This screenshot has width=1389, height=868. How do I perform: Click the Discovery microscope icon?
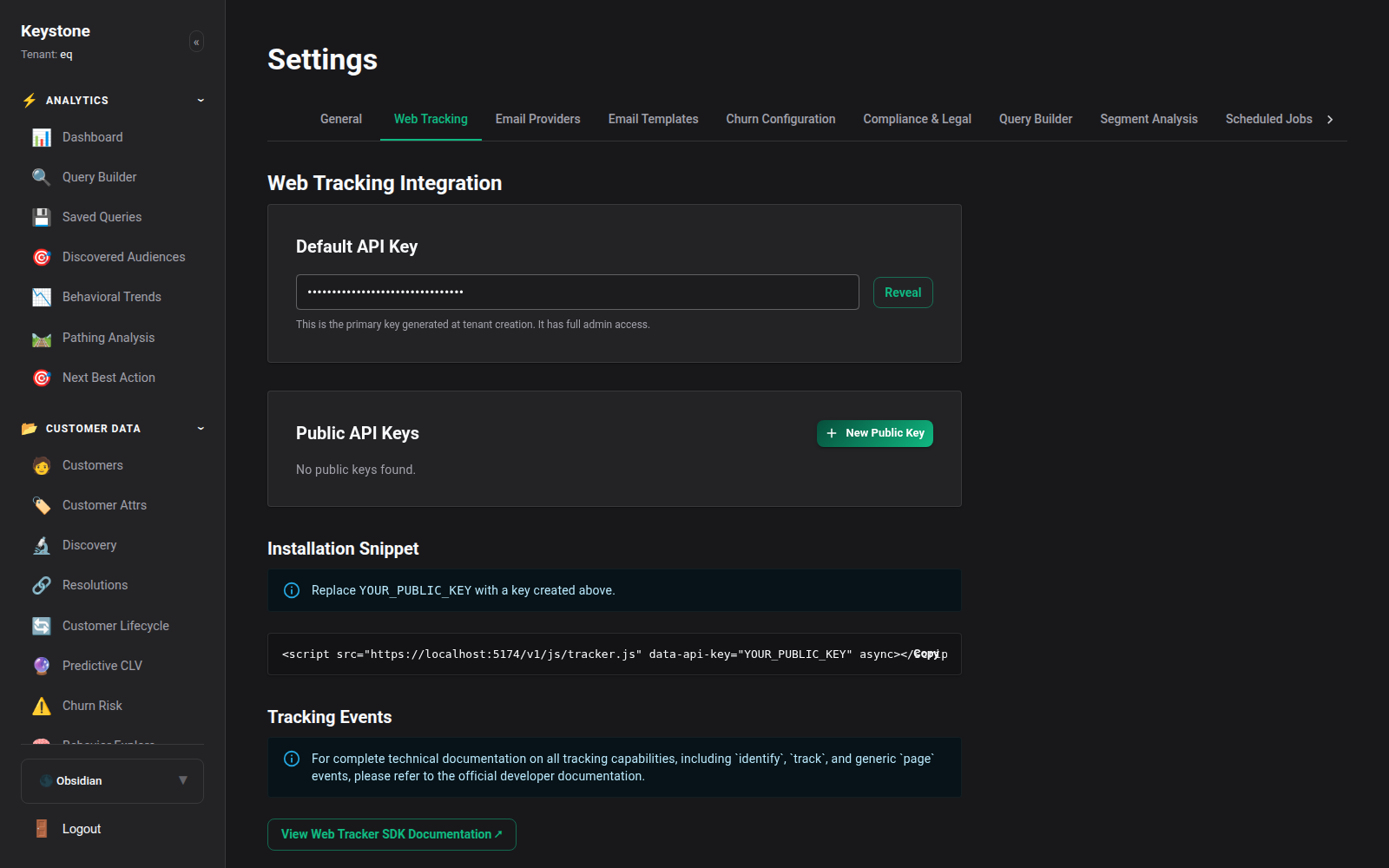pos(42,545)
